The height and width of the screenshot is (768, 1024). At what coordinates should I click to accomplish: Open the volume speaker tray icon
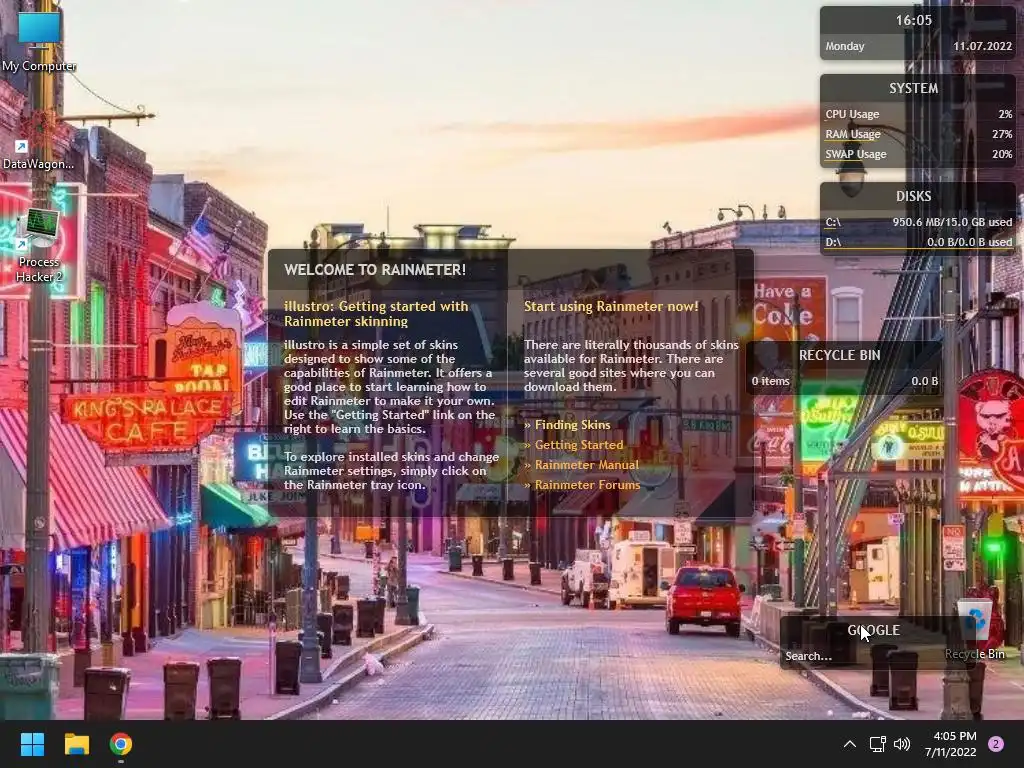902,744
